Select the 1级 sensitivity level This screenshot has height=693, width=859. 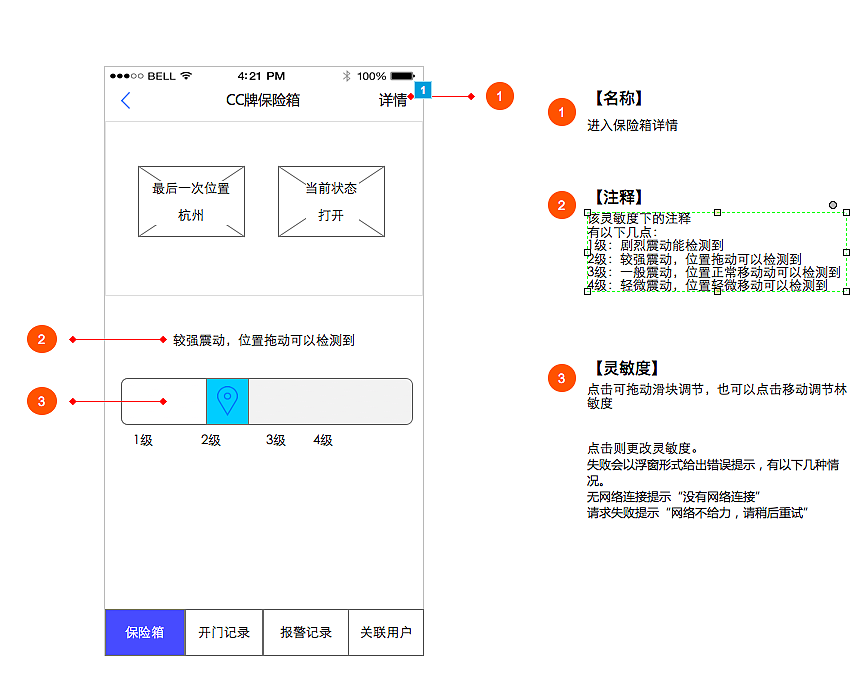[144, 439]
